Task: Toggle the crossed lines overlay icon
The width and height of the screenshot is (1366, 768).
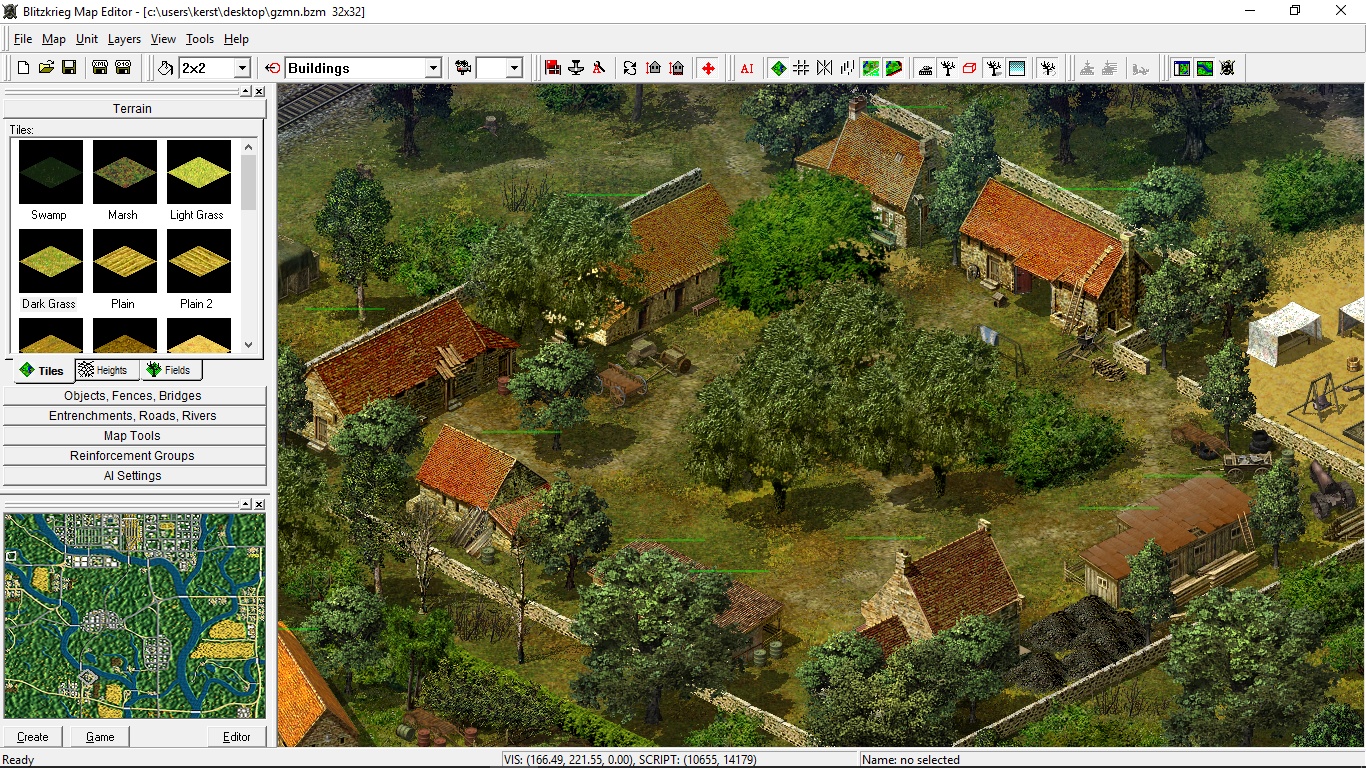Action: (x=824, y=68)
